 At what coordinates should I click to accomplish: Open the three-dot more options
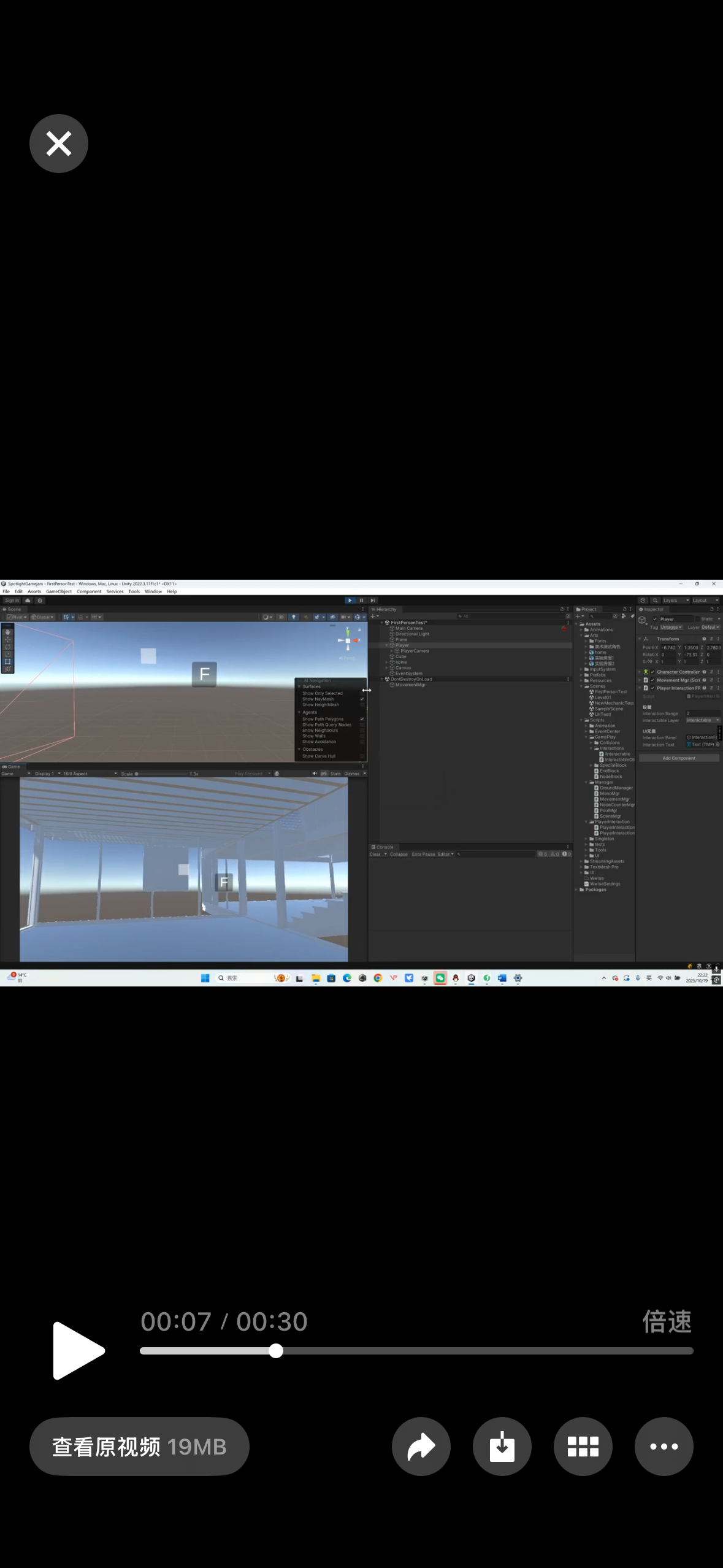(x=664, y=1446)
